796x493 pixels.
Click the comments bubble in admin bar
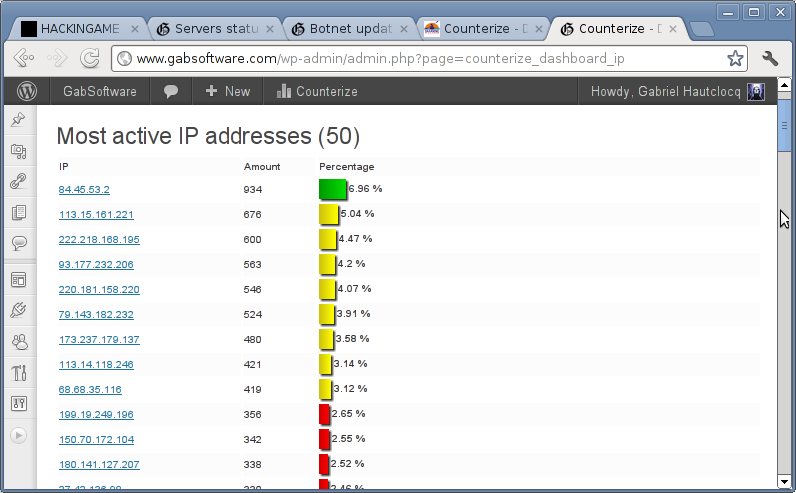(171, 91)
